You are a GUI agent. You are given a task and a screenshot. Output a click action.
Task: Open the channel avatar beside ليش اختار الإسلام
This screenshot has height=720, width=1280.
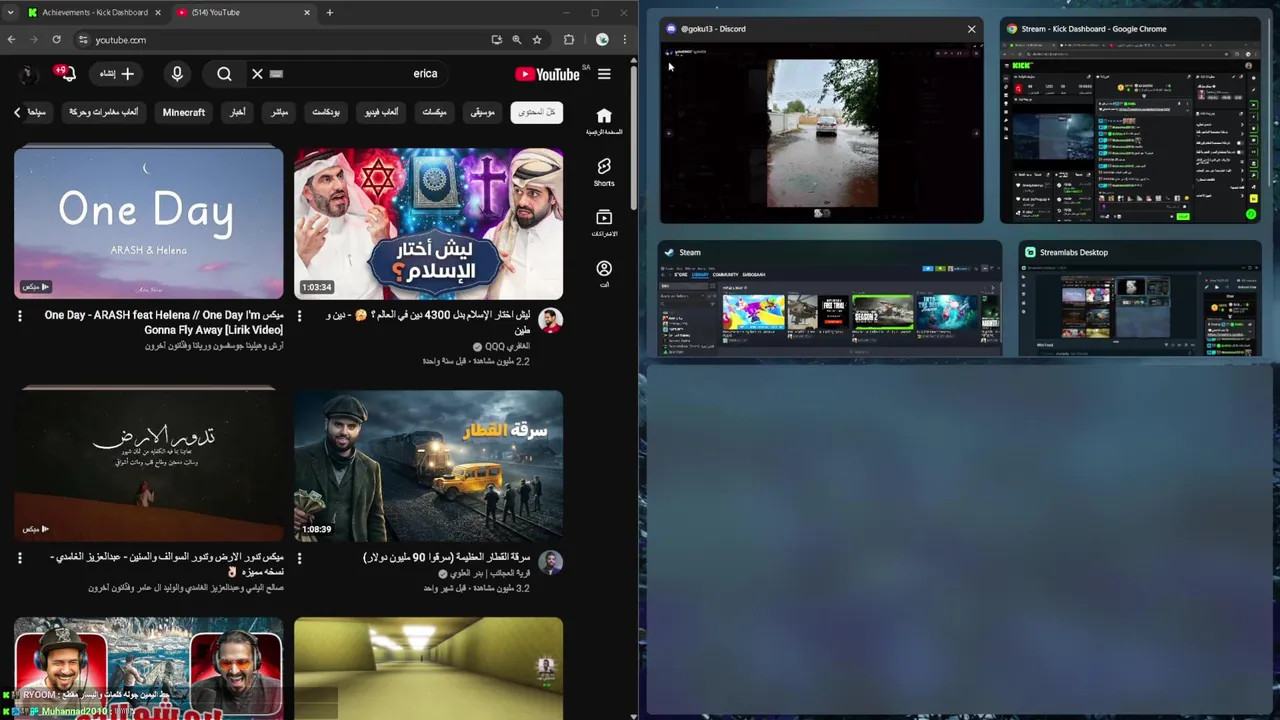tap(550, 320)
